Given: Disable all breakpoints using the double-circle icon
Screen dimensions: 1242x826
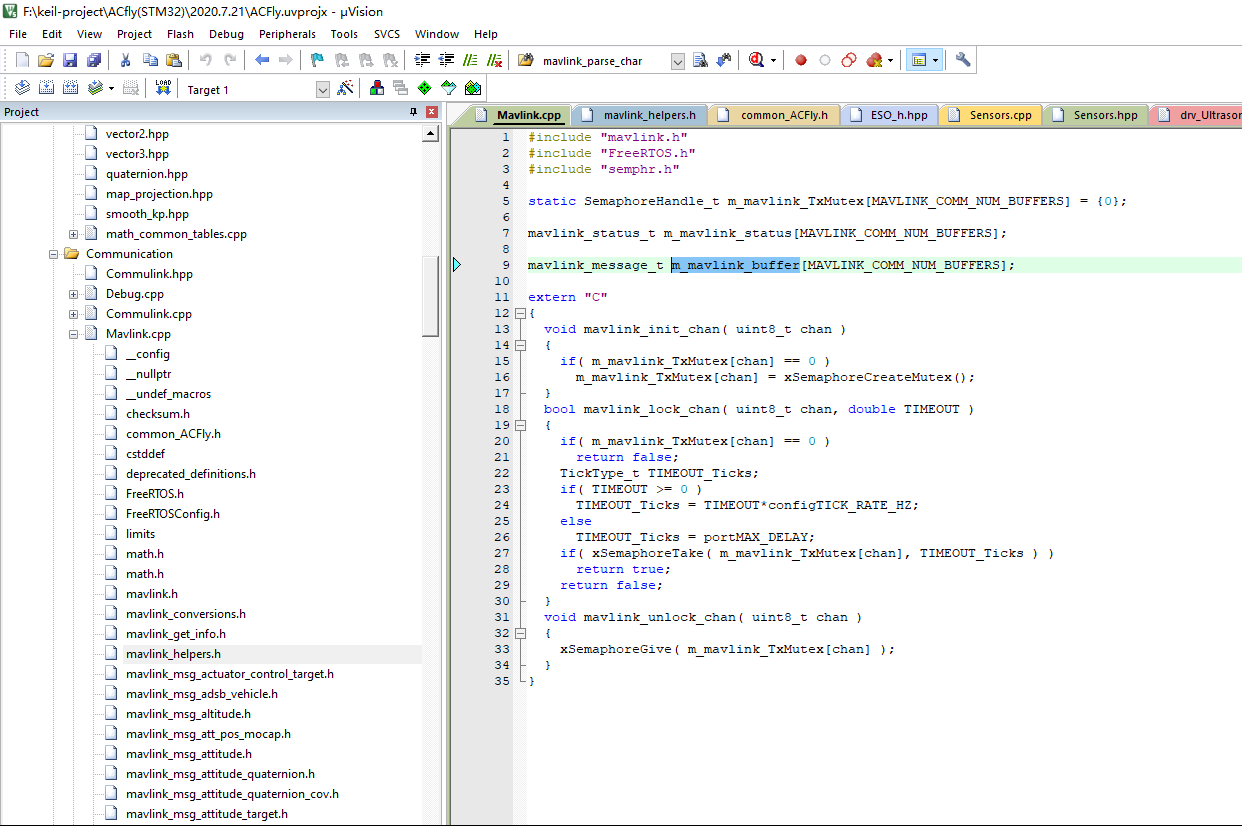Looking at the screenshot, I should point(849,60).
